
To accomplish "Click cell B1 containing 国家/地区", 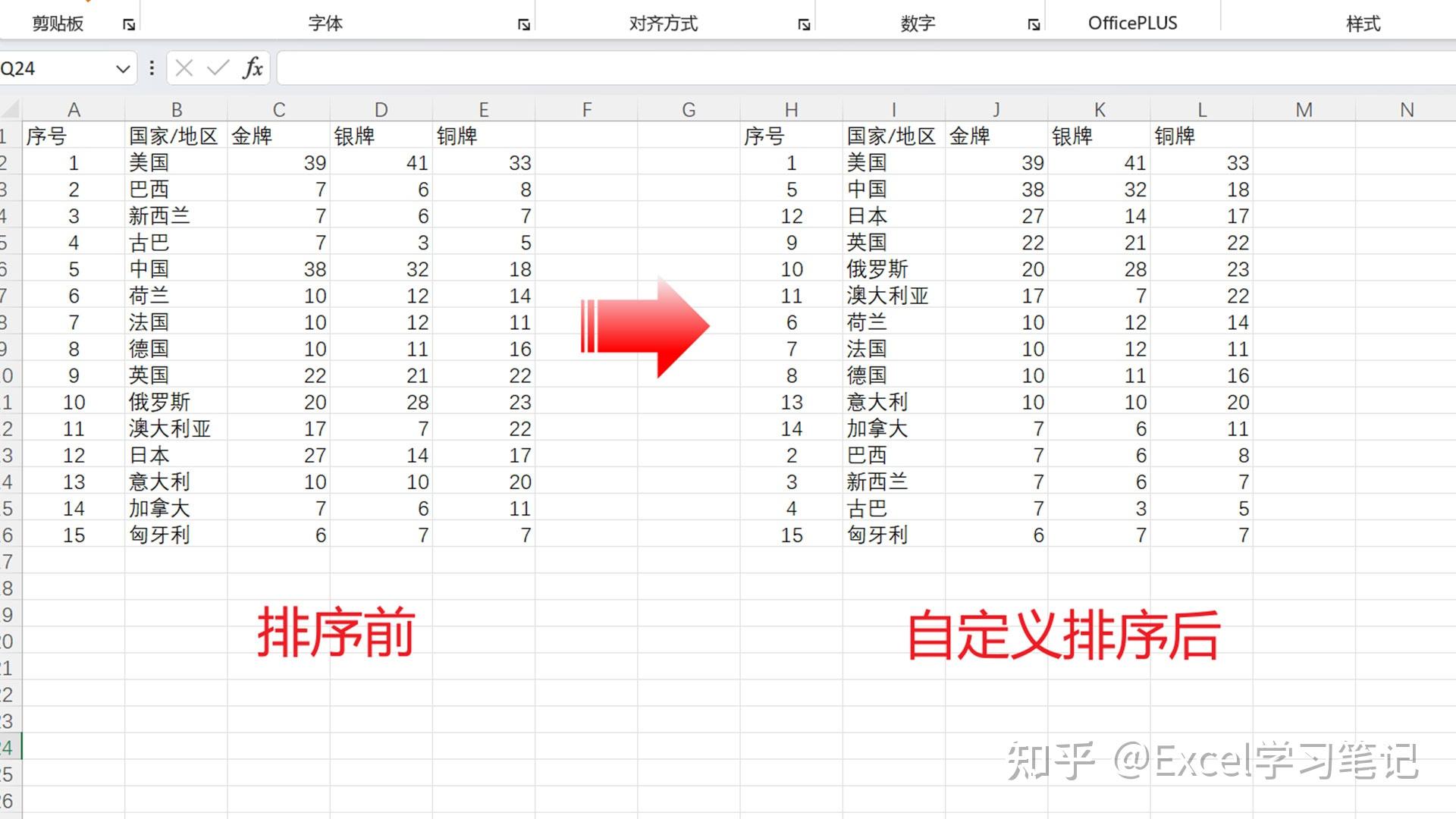I will (x=176, y=136).
